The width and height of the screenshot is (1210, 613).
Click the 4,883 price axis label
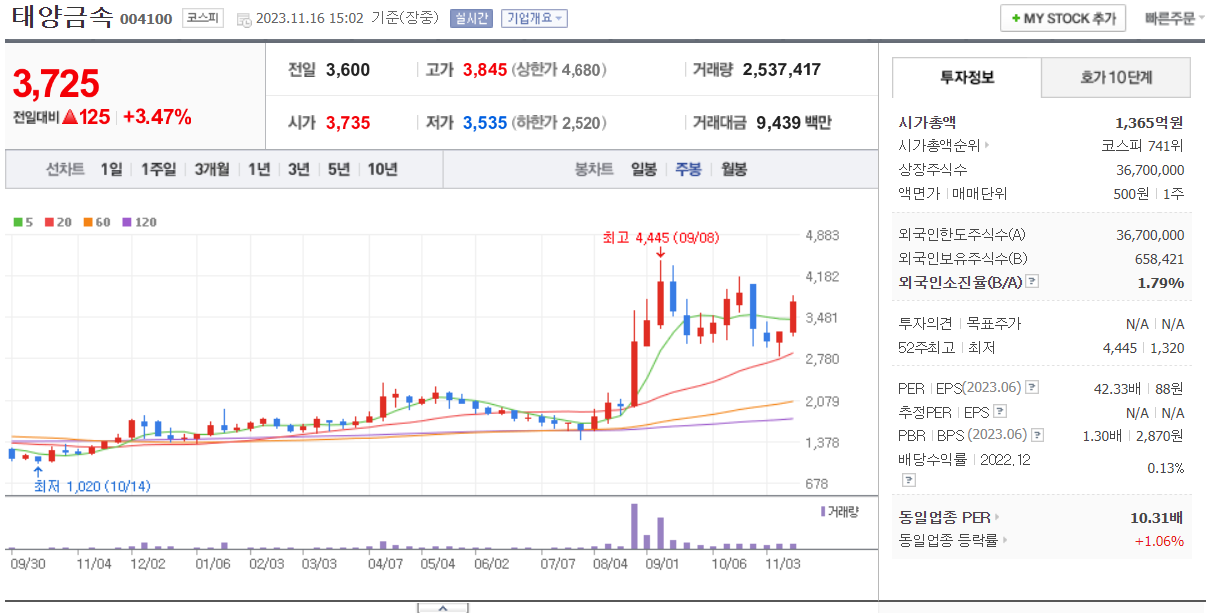click(x=822, y=236)
